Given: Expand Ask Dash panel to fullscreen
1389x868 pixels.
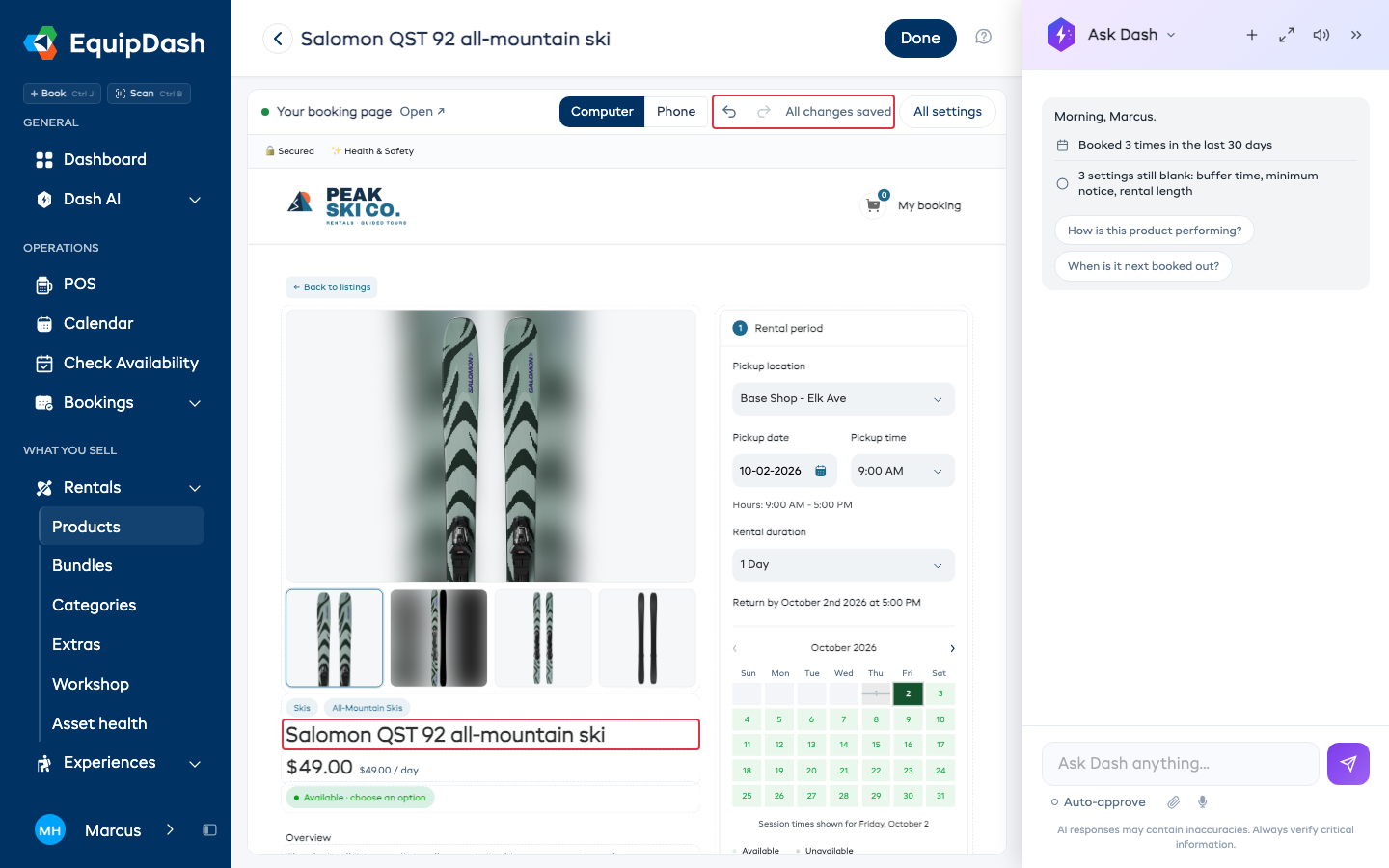Looking at the screenshot, I should (x=1287, y=35).
